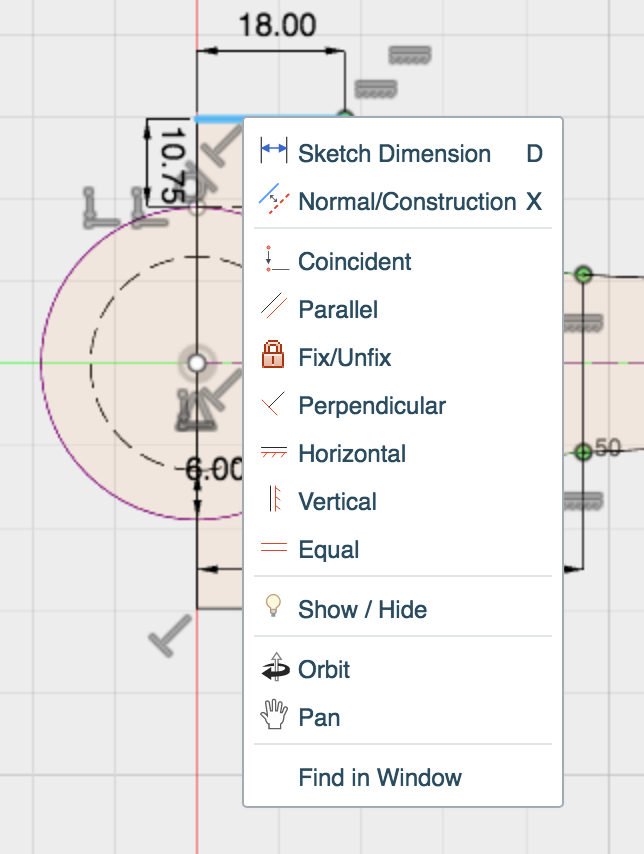Click the Horizontal constraint icon
This screenshot has height=854, width=644.
point(273,453)
